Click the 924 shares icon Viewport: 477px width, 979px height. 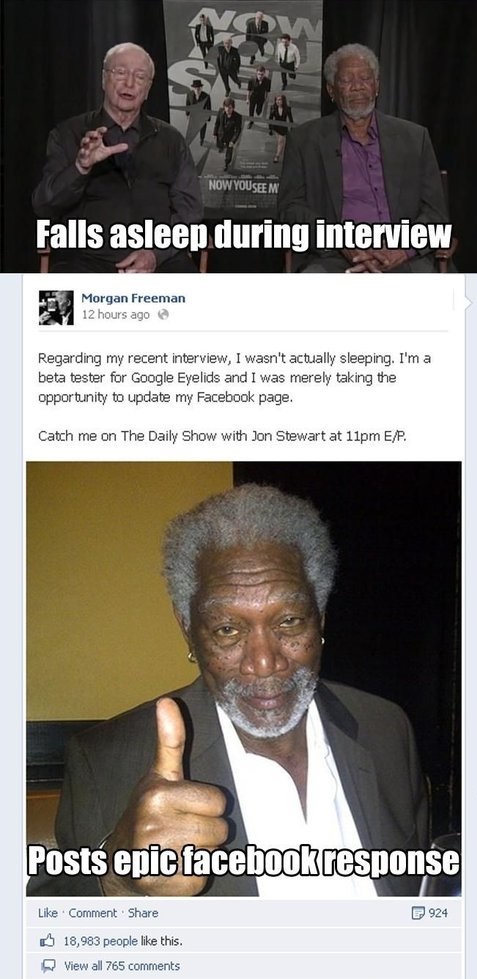(418, 913)
